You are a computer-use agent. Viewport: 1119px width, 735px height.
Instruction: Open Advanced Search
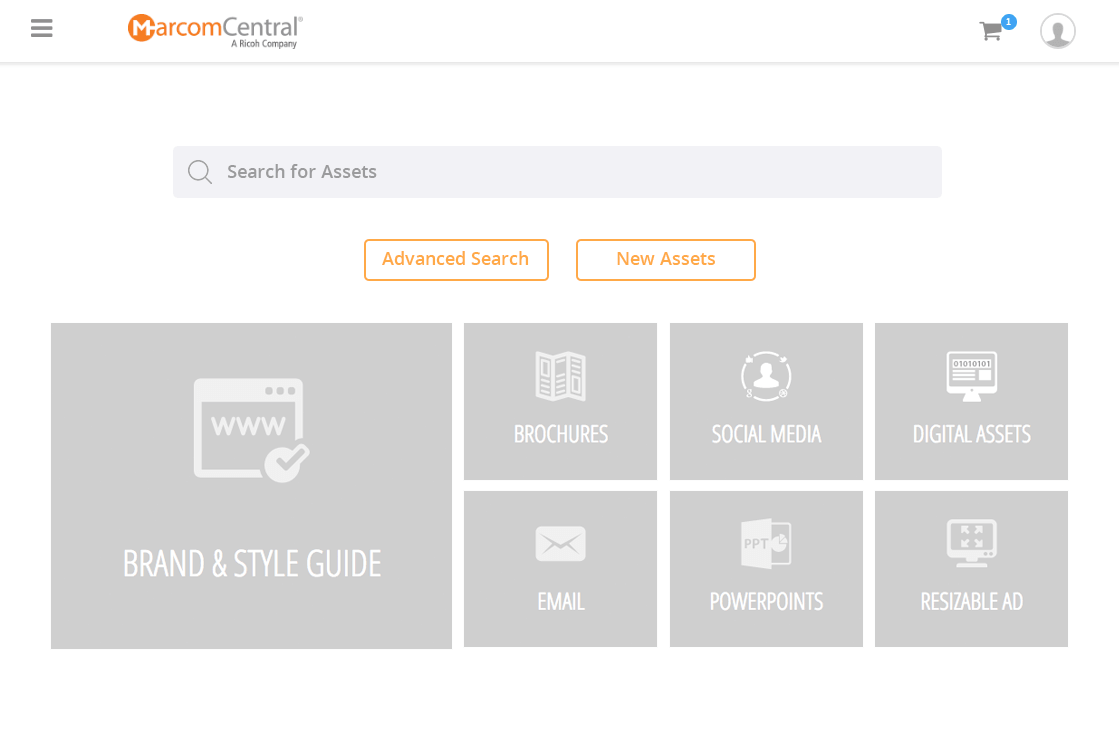pos(456,260)
